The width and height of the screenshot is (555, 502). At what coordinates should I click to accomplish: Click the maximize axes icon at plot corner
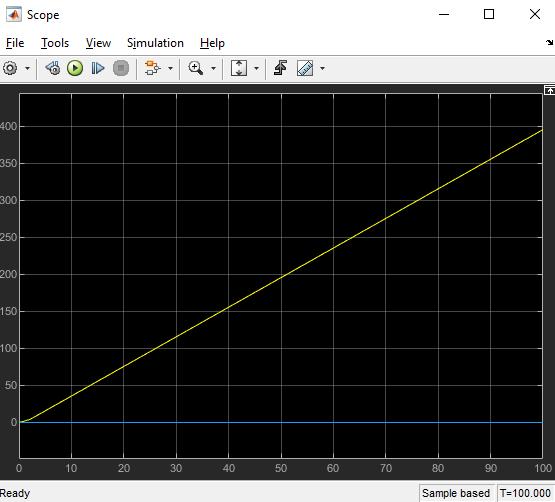549,90
